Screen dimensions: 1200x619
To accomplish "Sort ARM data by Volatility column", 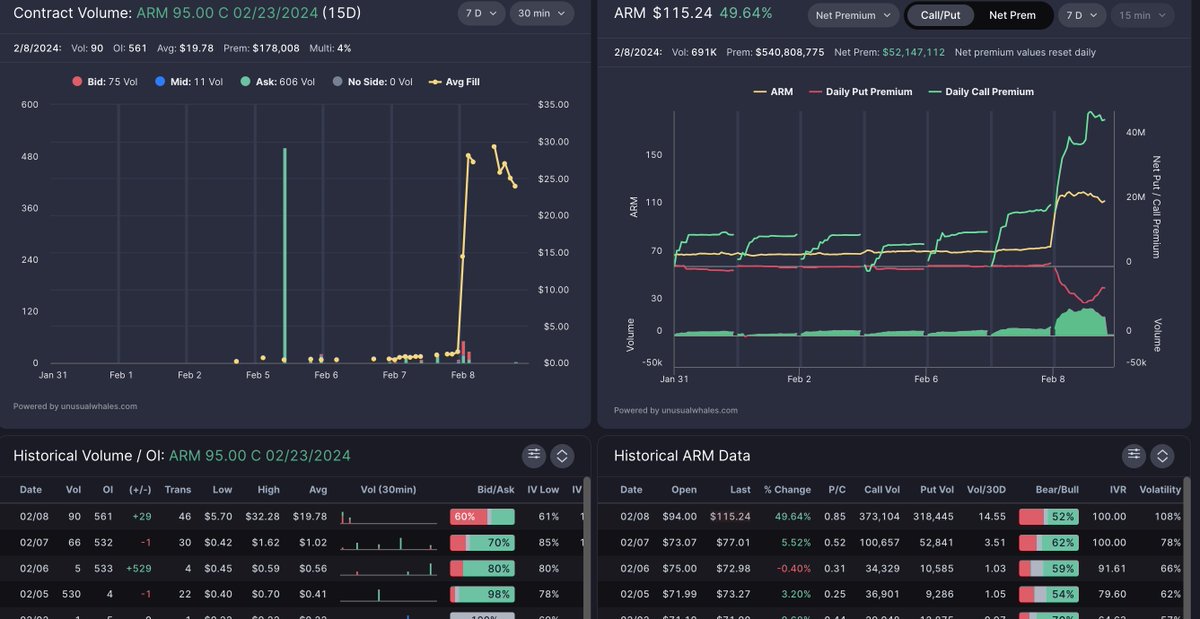I will [1160, 490].
